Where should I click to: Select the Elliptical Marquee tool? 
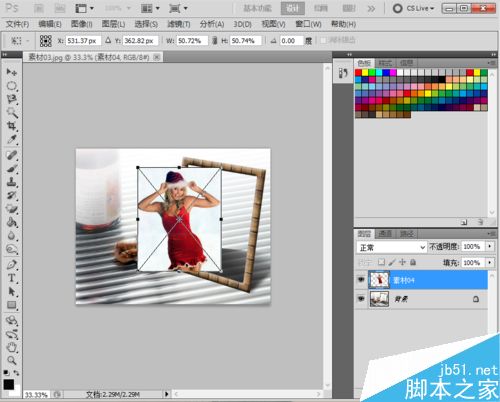(12, 85)
